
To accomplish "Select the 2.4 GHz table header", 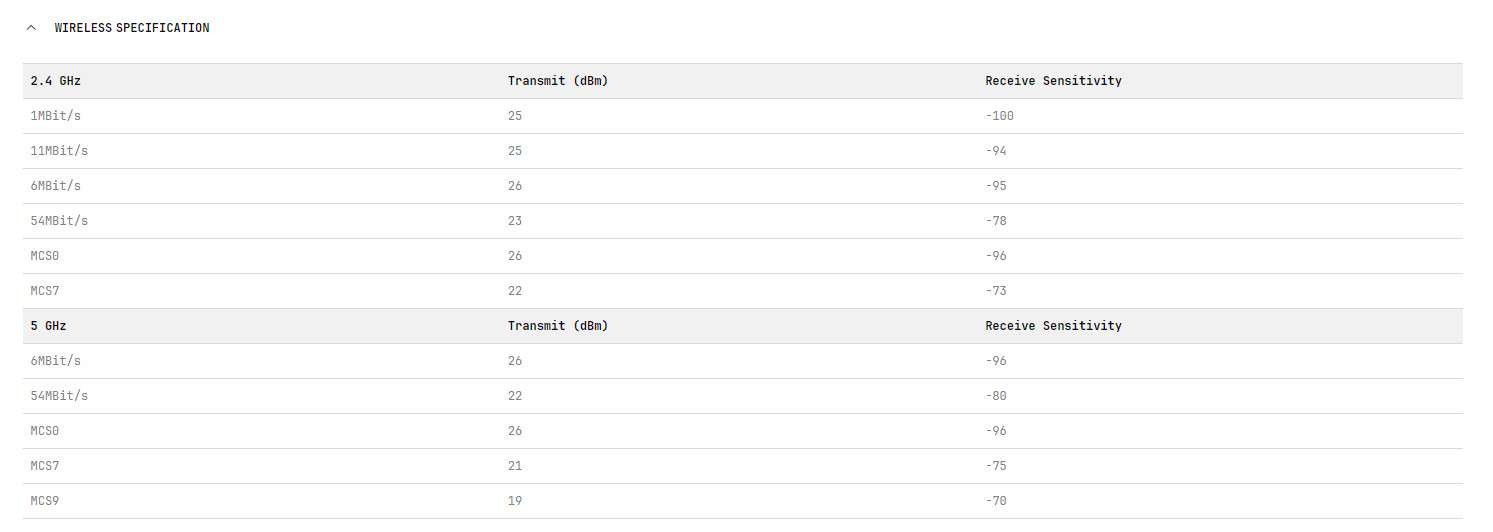I will [x=56, y=81].
